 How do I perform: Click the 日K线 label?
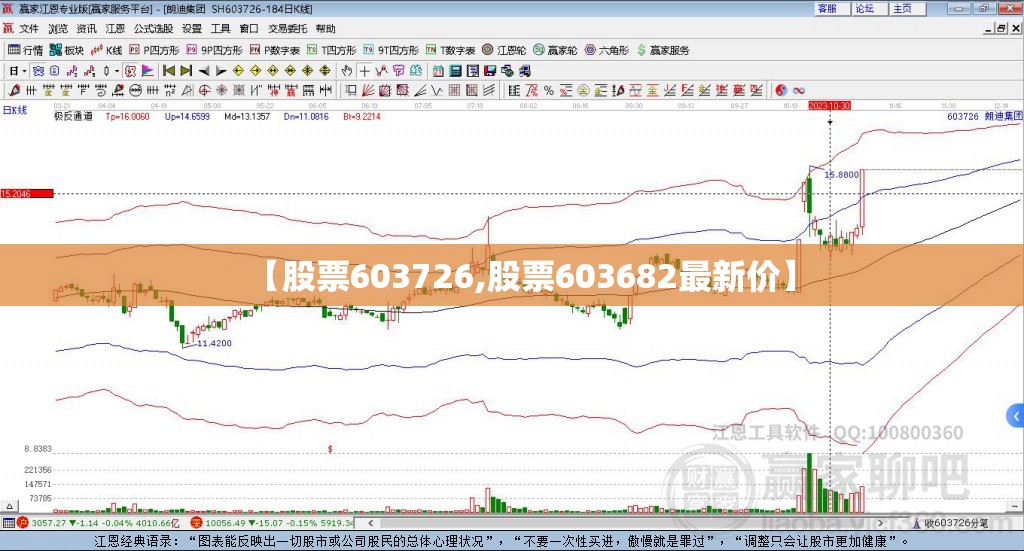[15, 110]
